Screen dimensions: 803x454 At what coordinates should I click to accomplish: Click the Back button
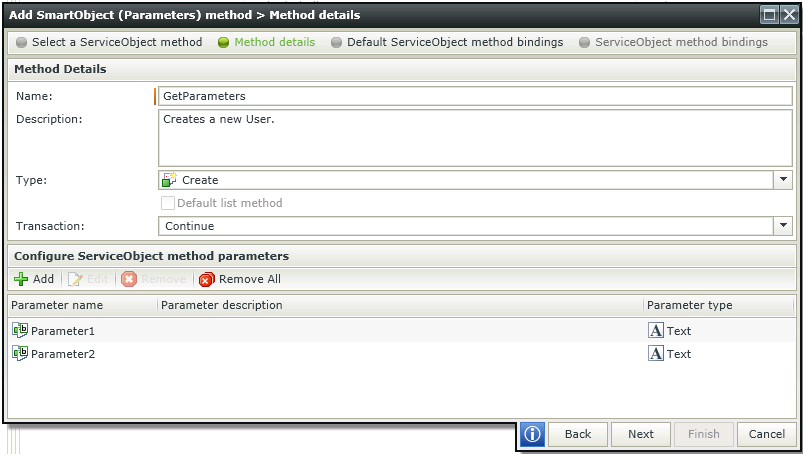point(578,434)
